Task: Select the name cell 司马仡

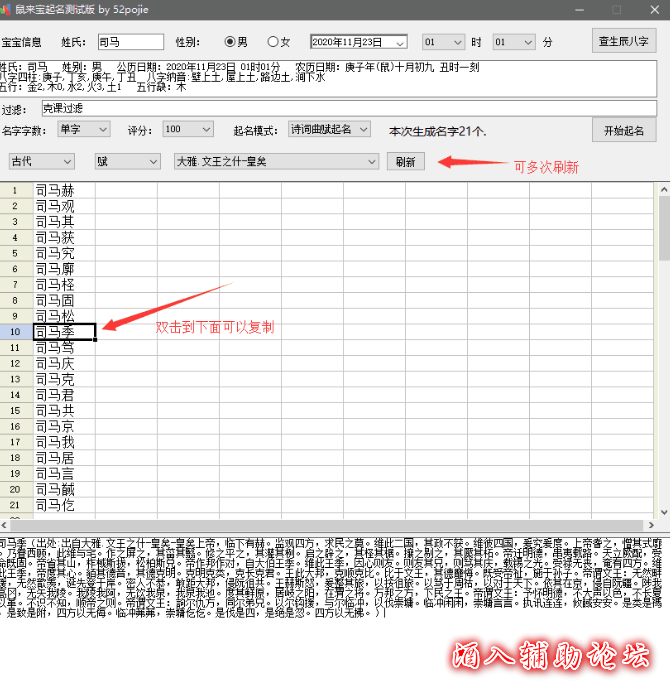Action: (x=64, y=505)
